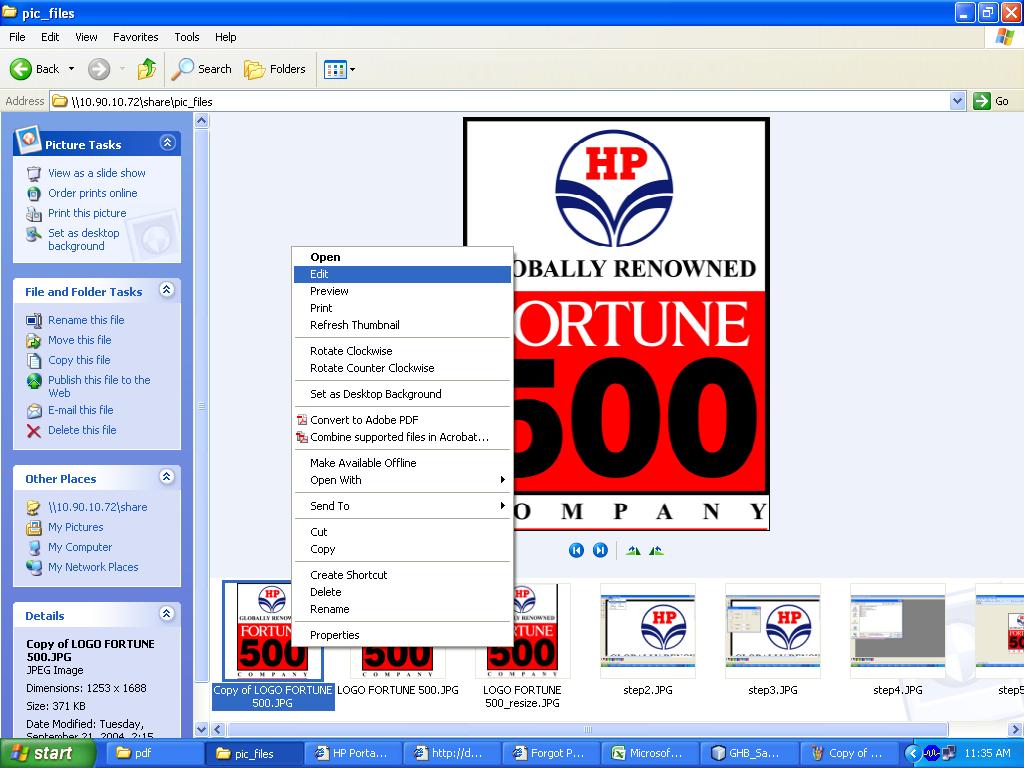Image resolution: width=1024 pixels, height=768 pixels.
Task: Open the Folders pane button
Action: (x=275, y=69)
